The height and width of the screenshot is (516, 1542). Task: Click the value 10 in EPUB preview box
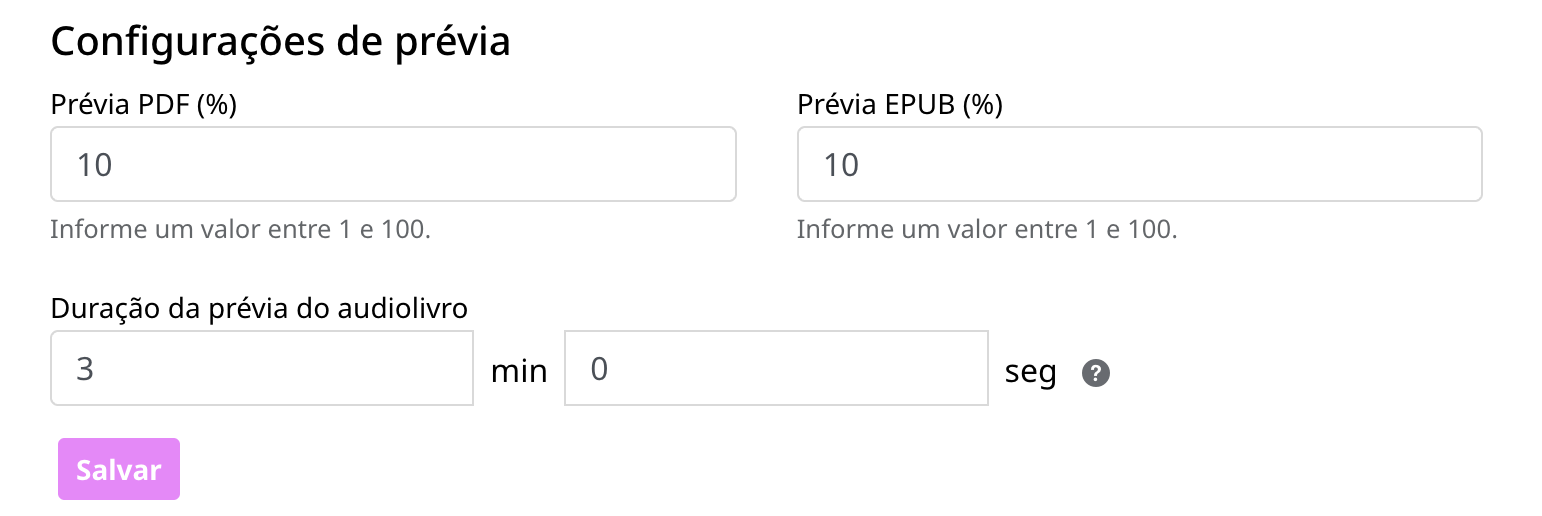point(841,164)
